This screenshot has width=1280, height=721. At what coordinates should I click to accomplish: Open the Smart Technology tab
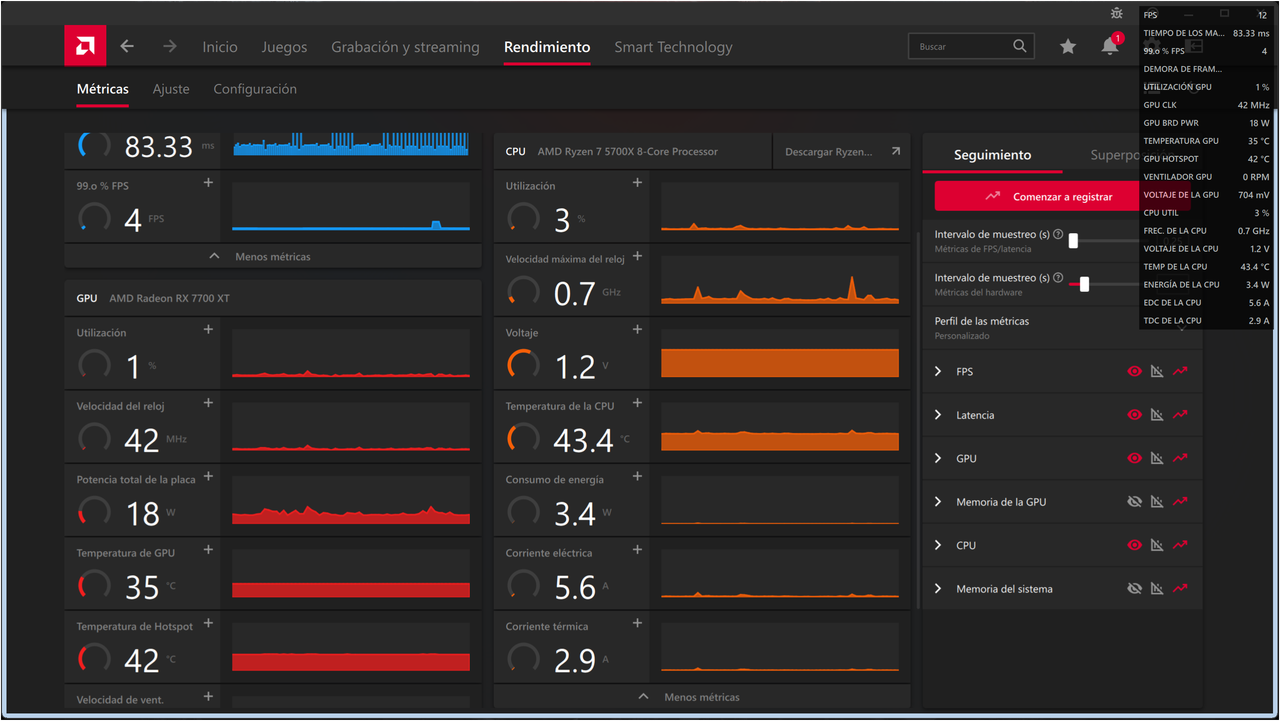tap(673, 47)
